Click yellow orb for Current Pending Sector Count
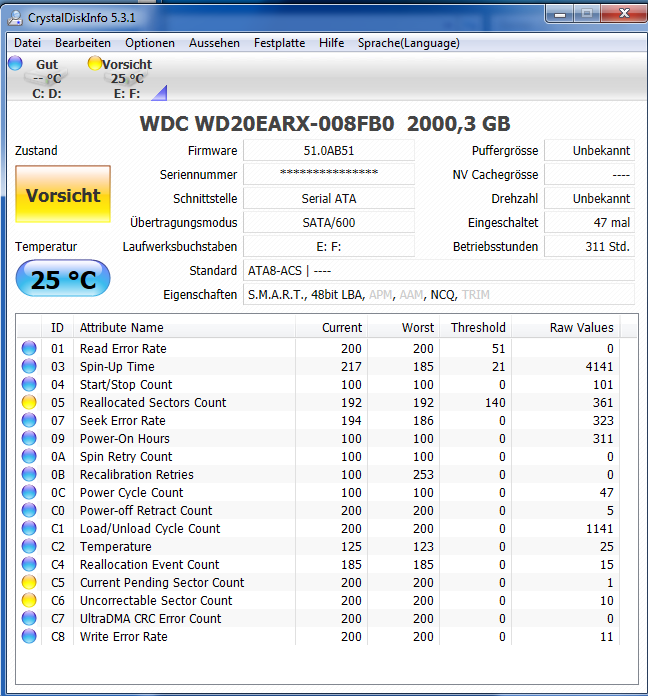648x696 pixels. [x=29, y=582]
